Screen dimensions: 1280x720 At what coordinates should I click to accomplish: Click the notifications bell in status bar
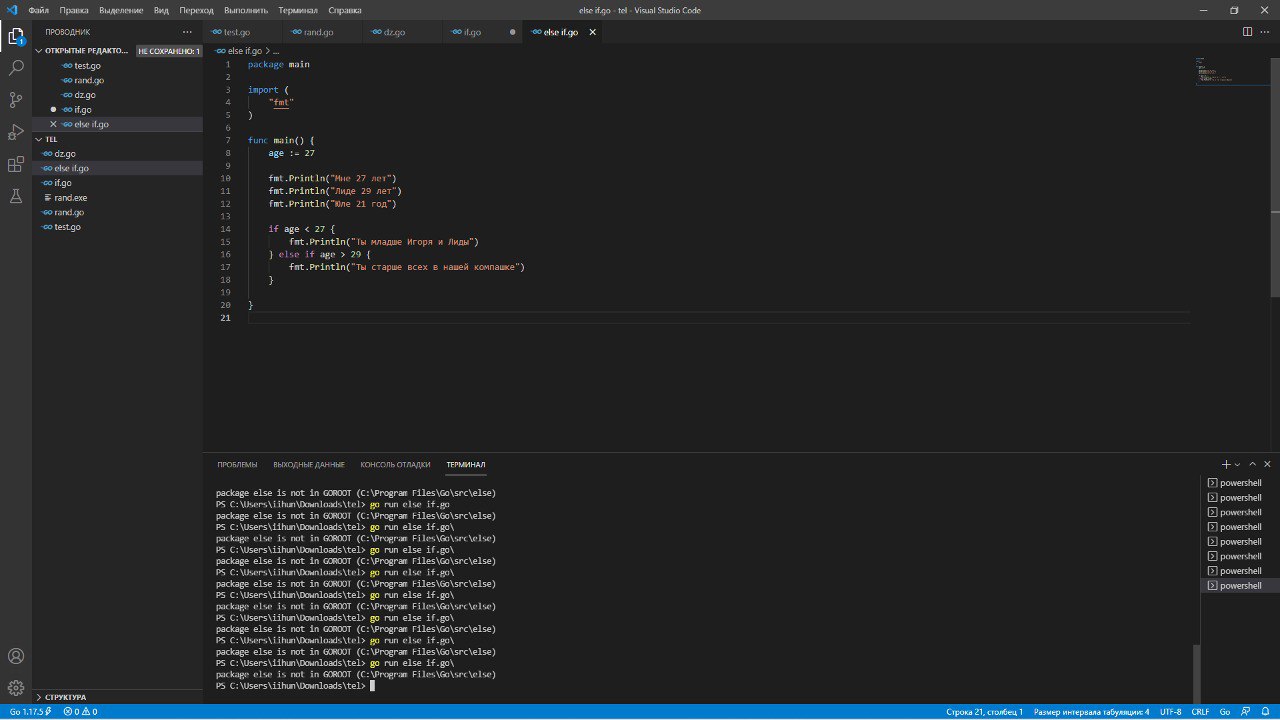click(1265, 712)
